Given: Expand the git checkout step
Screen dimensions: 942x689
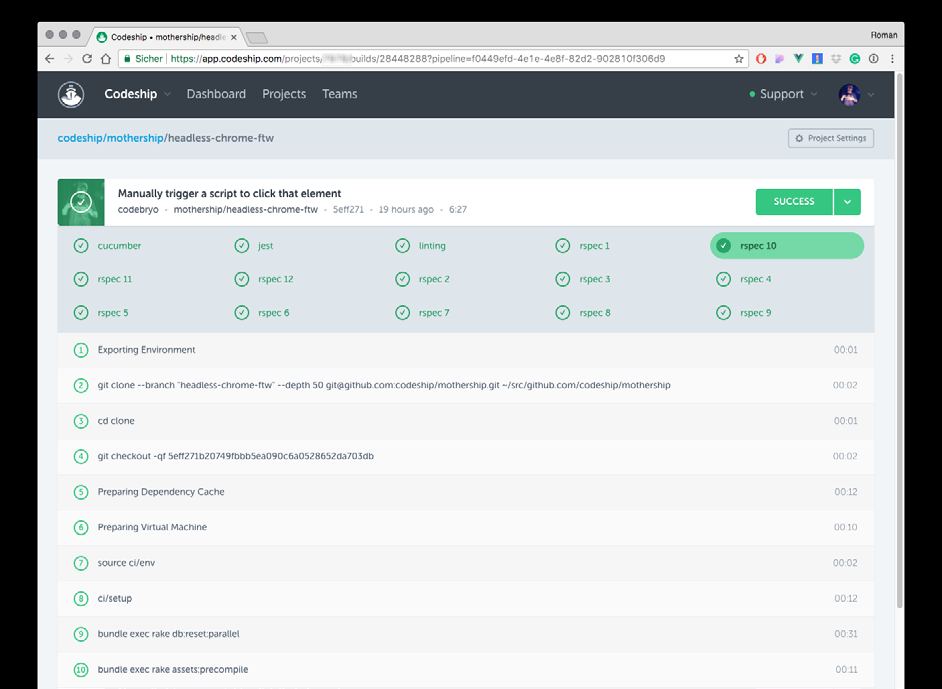Looking at the screenshot, I should coord(466,457).
